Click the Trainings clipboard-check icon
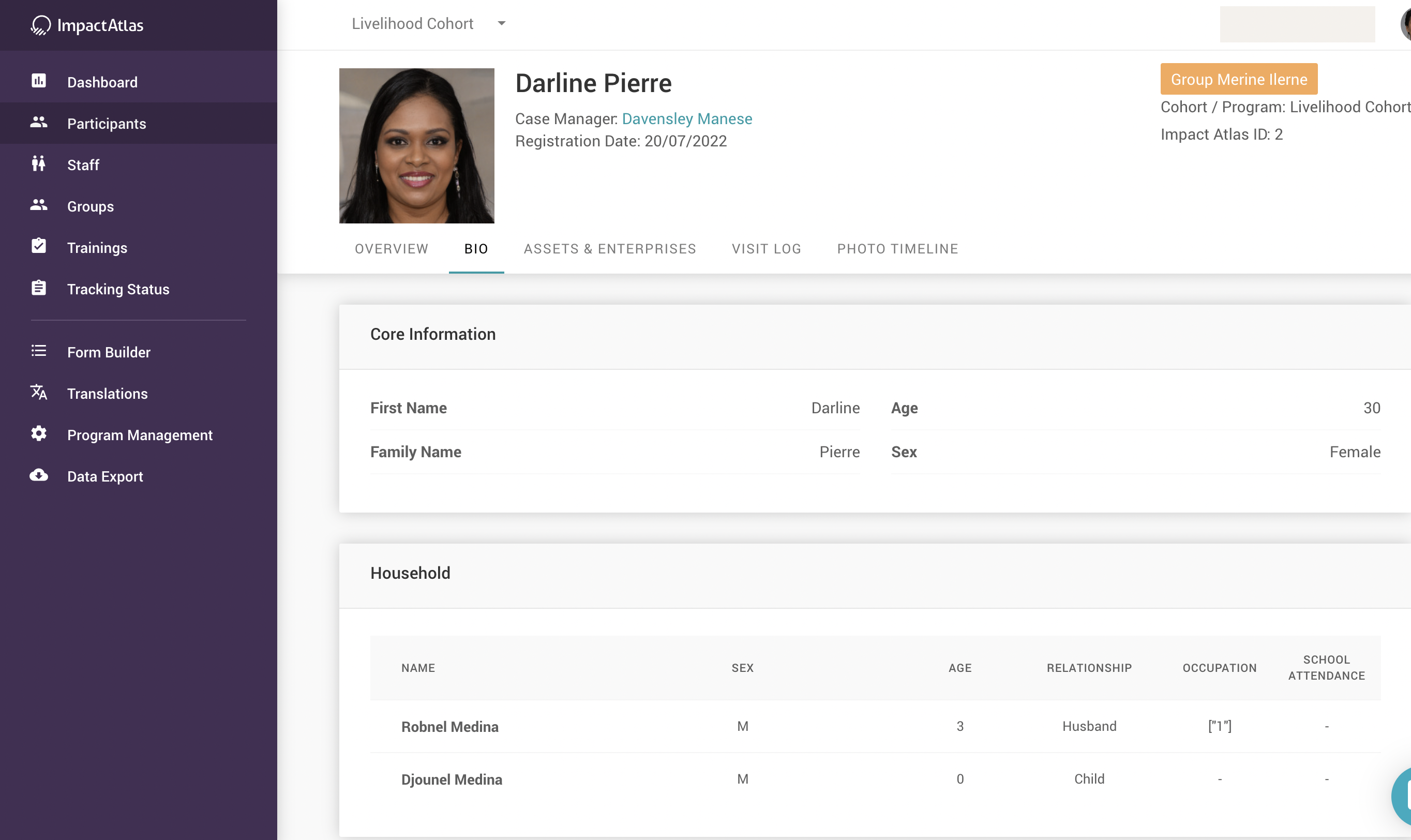Image resolution: width=1411 pixels, height=840 pixels. pyautogui.click(x=38, y=246)
